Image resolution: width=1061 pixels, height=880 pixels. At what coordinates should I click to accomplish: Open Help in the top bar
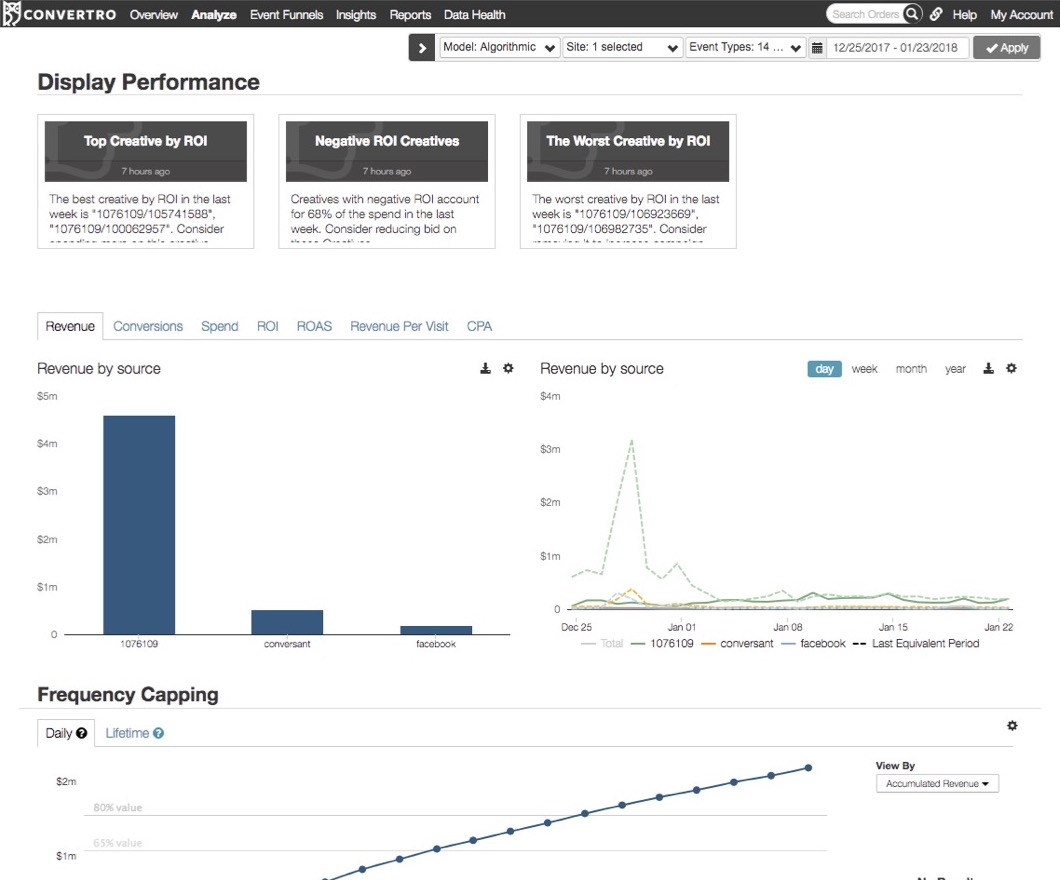[964, 14]
